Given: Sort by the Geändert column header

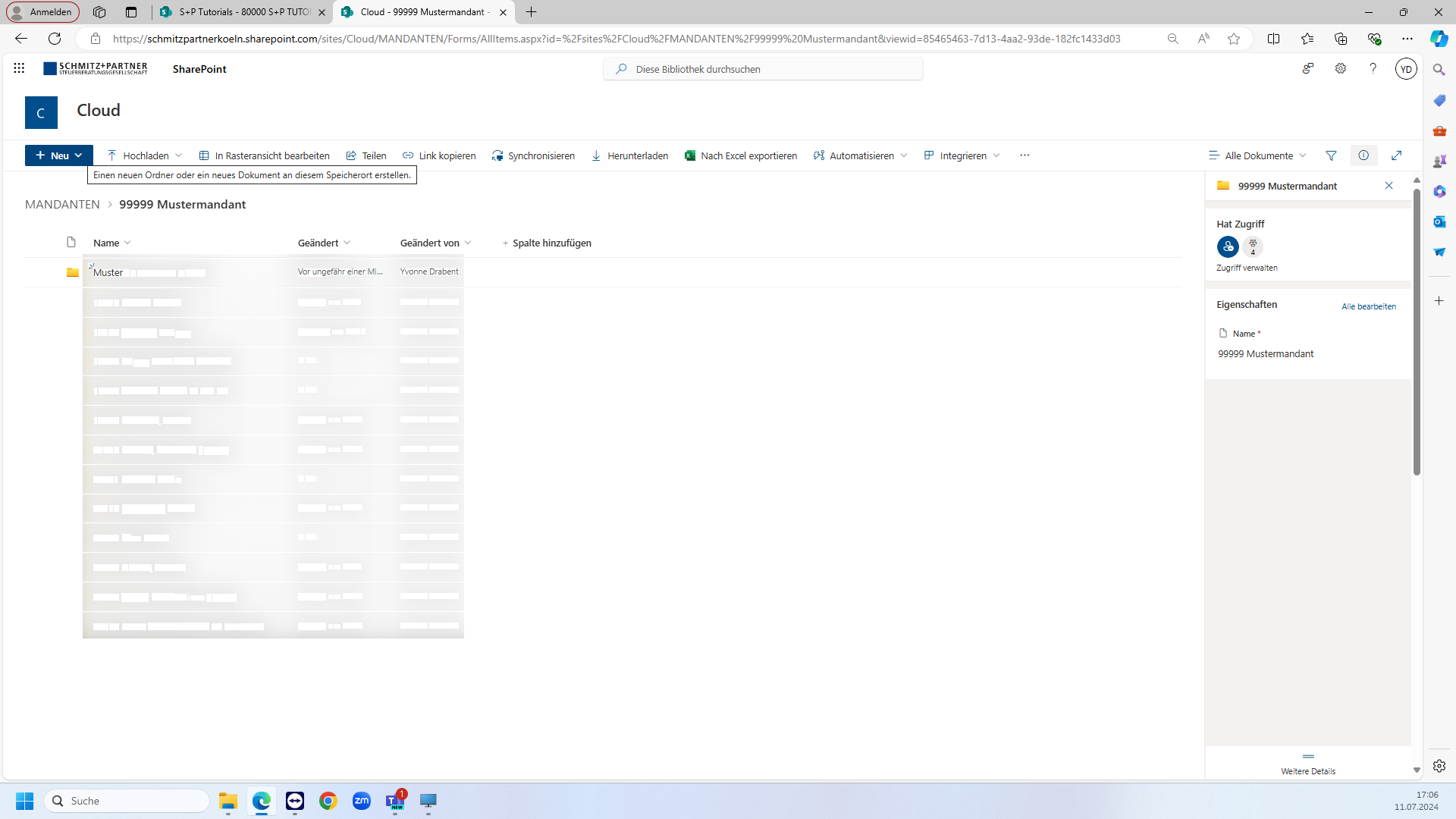Looking at the screenshot, I should [x=318, y=243].
